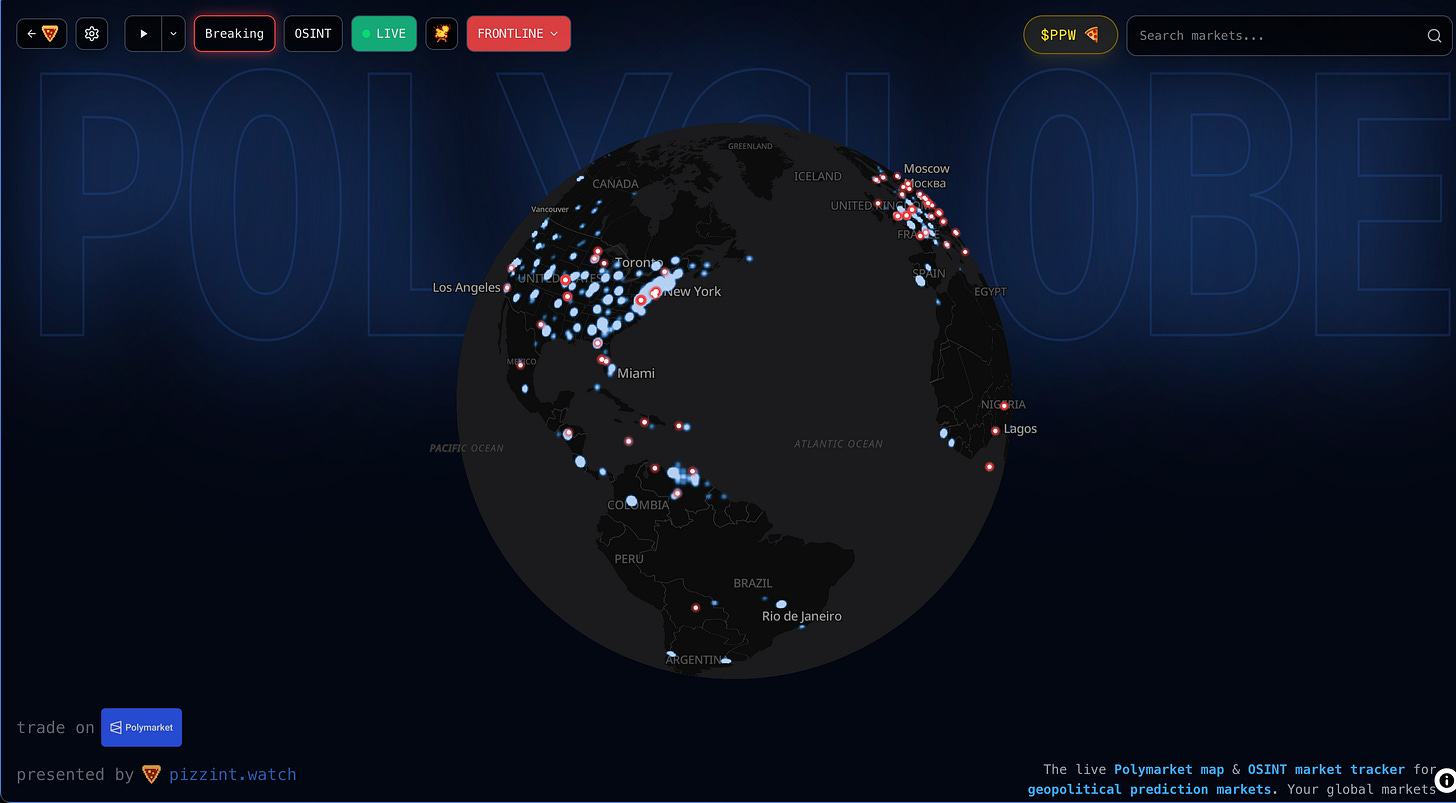Expand the dropdown arrow beside play
Viewport: 1456px width, 803px height.
point(174,34)
